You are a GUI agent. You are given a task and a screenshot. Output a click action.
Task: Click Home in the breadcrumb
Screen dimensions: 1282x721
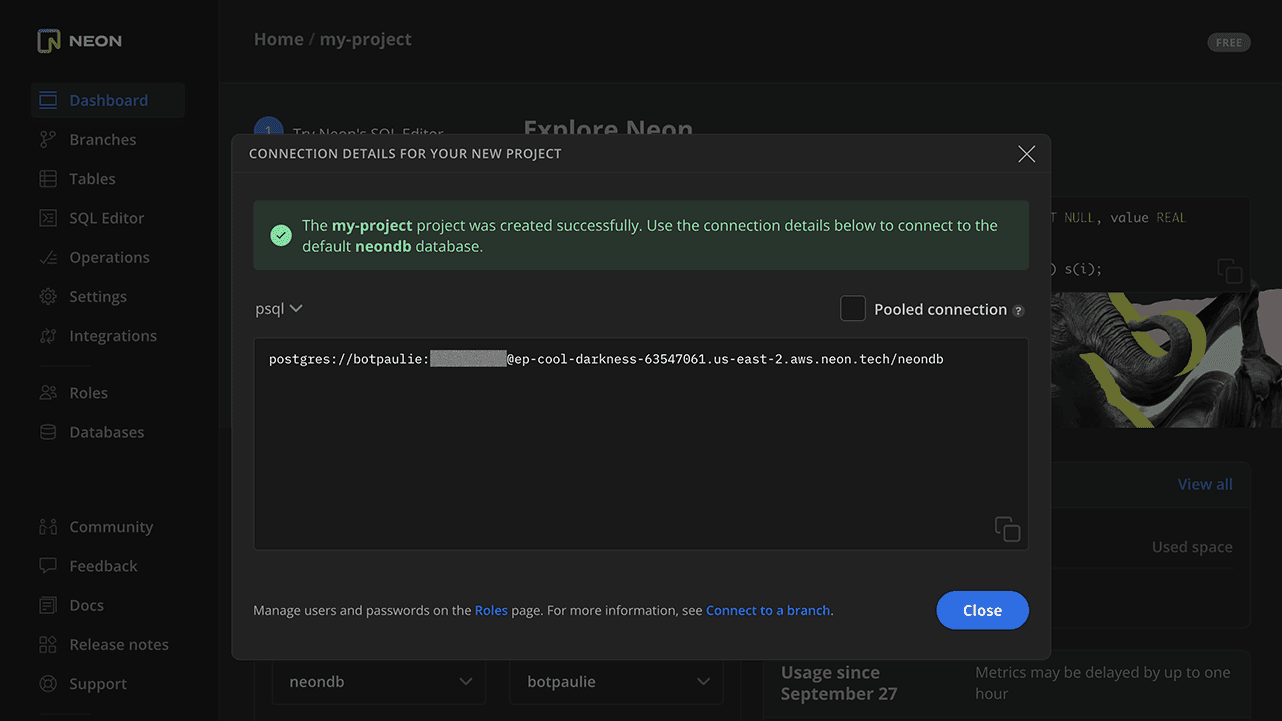278,40
